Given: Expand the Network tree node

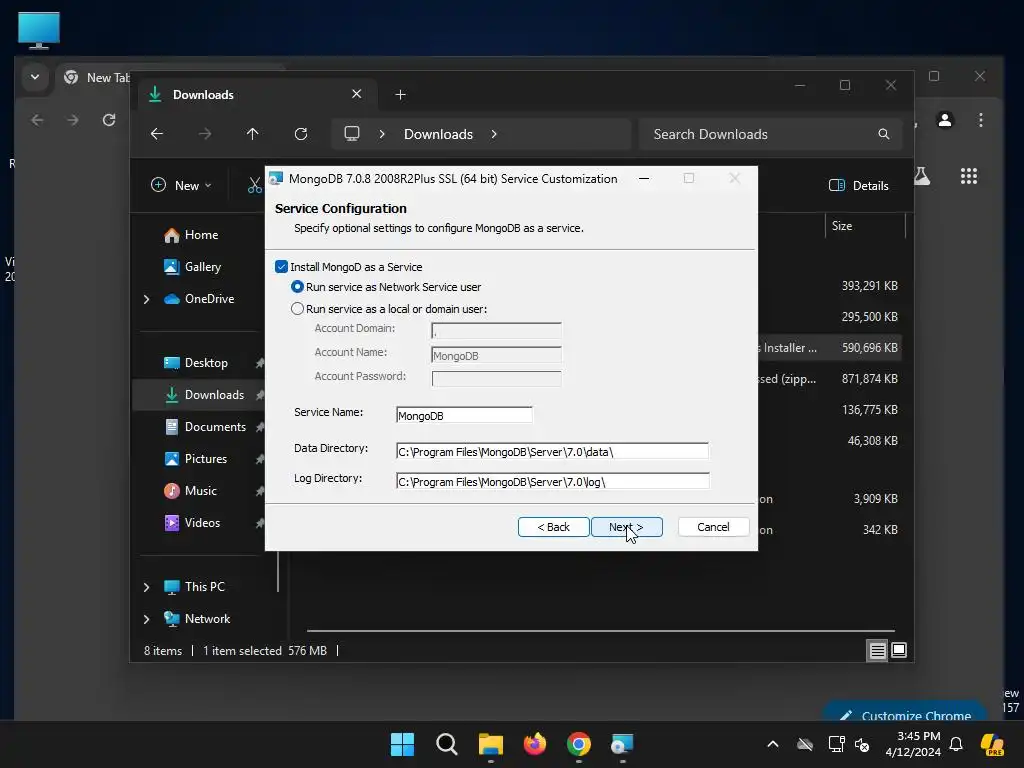Looking at the screenshot, I should [x=146, y=619].
